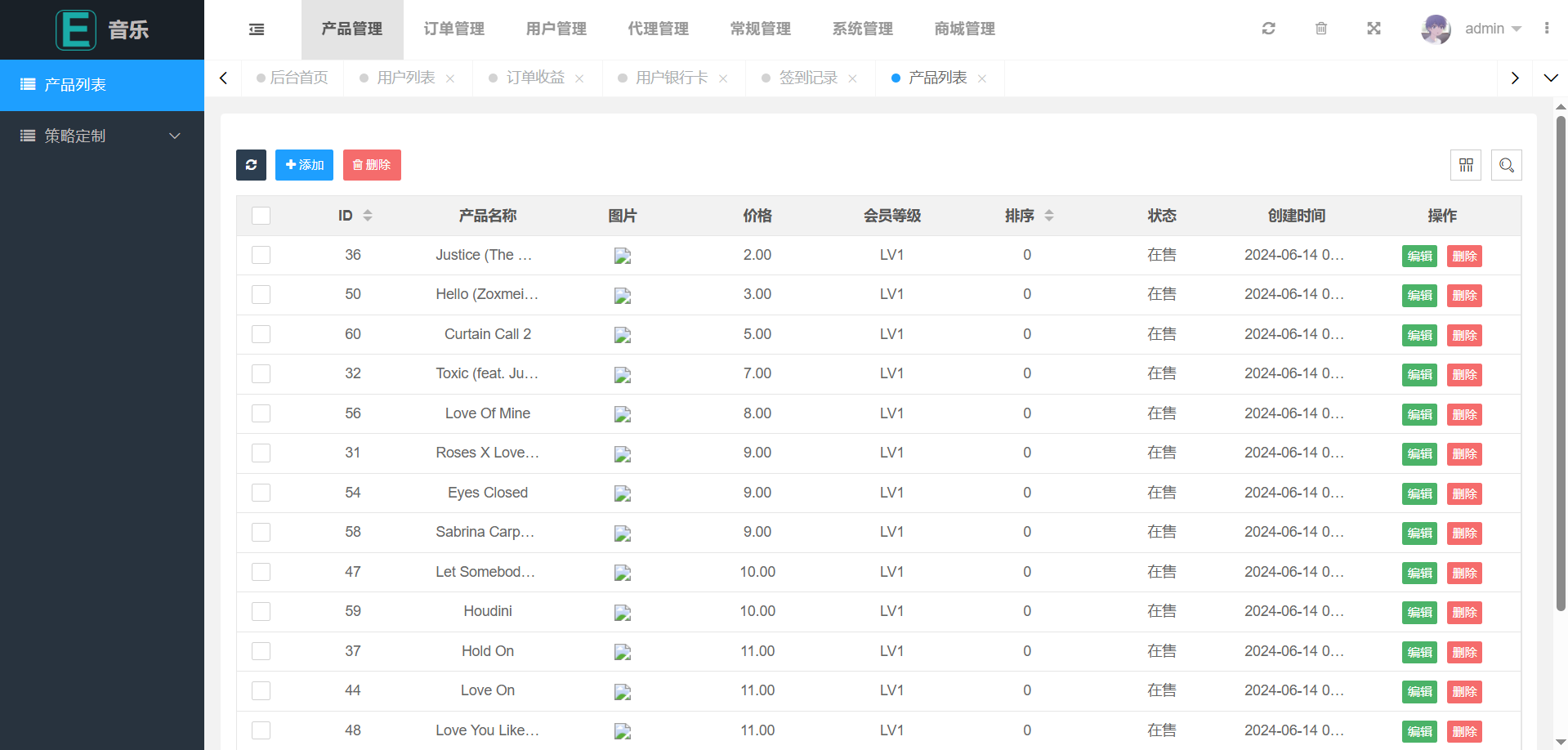This screenshot has width=1568, height=750.
Task: Click the blue 添加 button
Action: (x=304, y=165)
